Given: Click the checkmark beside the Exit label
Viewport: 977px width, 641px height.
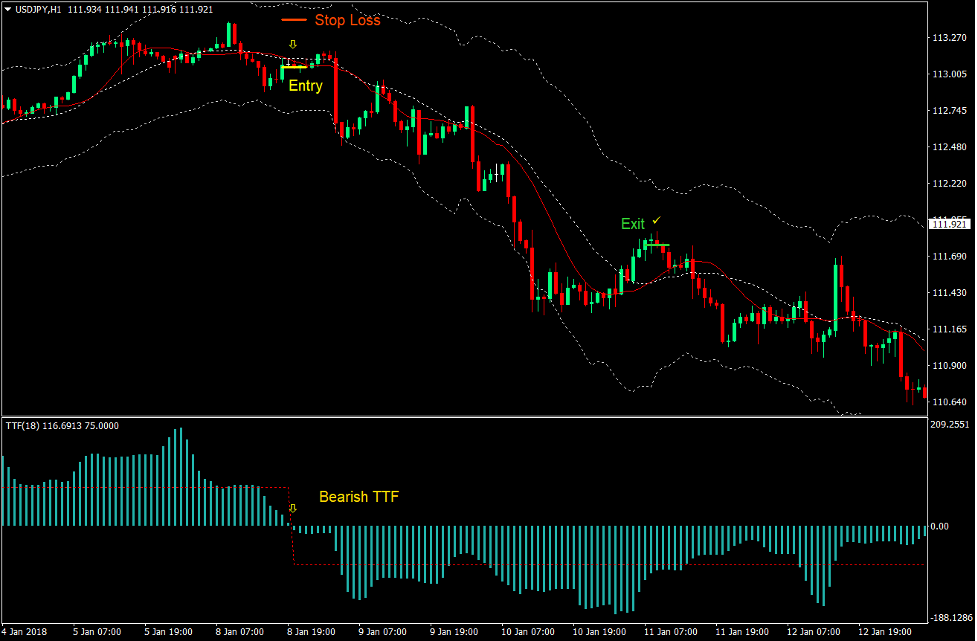Looking at the screenshot, I should (x=657, y=219).
